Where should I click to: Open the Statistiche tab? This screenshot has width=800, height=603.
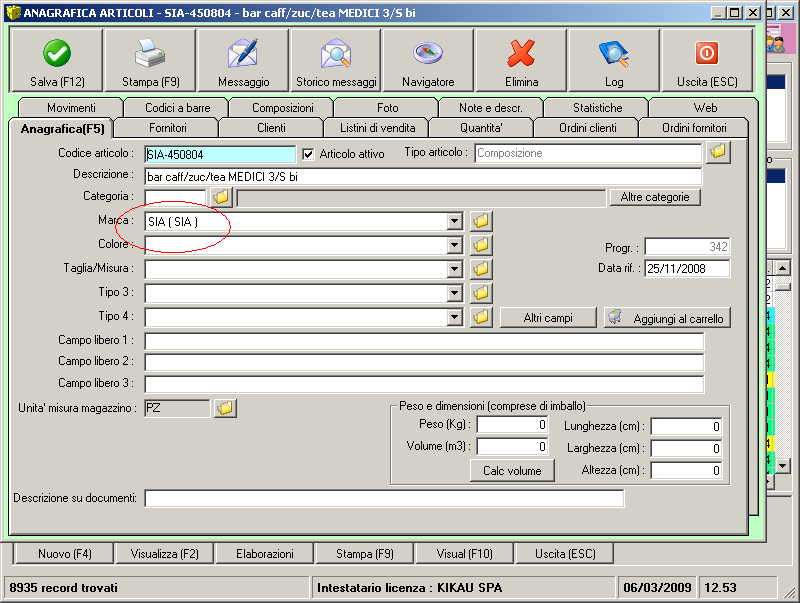pyautogui.click(x=597, y=108)
